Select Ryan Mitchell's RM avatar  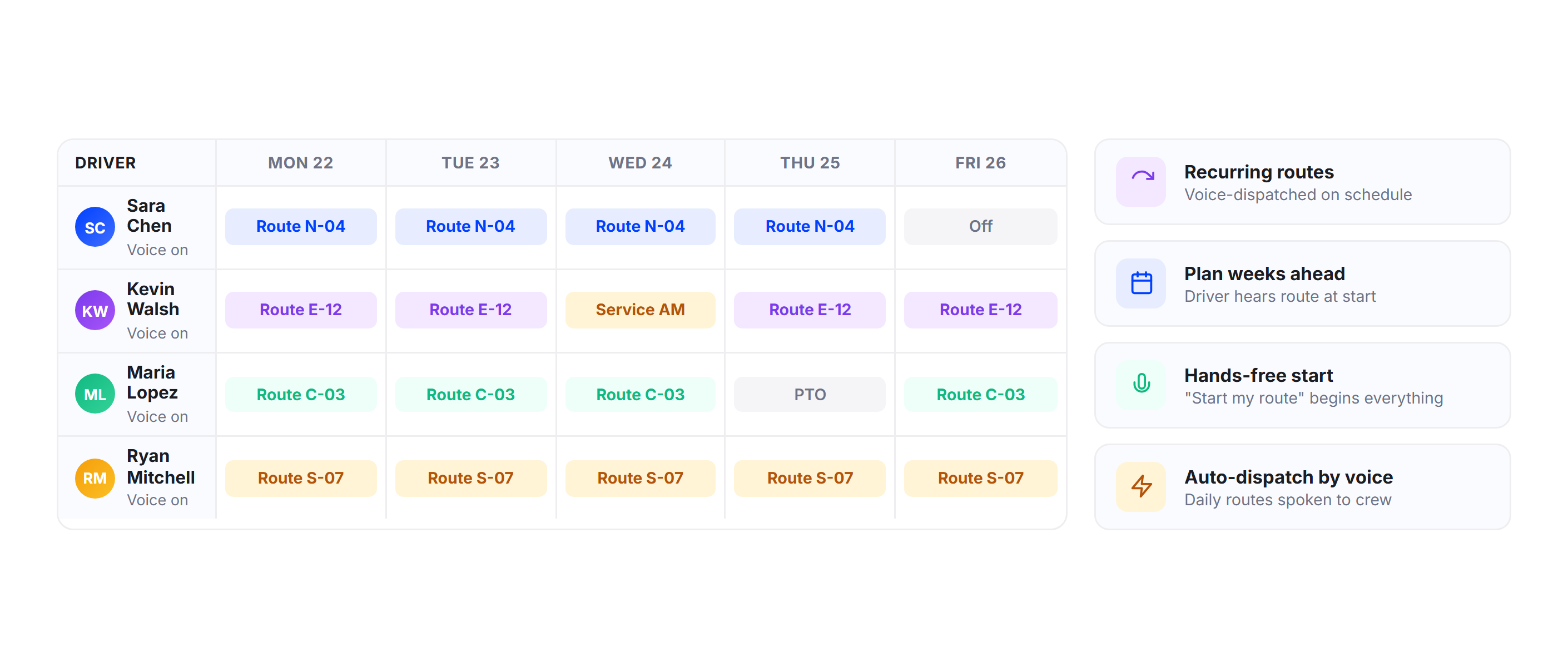[95, 477]
